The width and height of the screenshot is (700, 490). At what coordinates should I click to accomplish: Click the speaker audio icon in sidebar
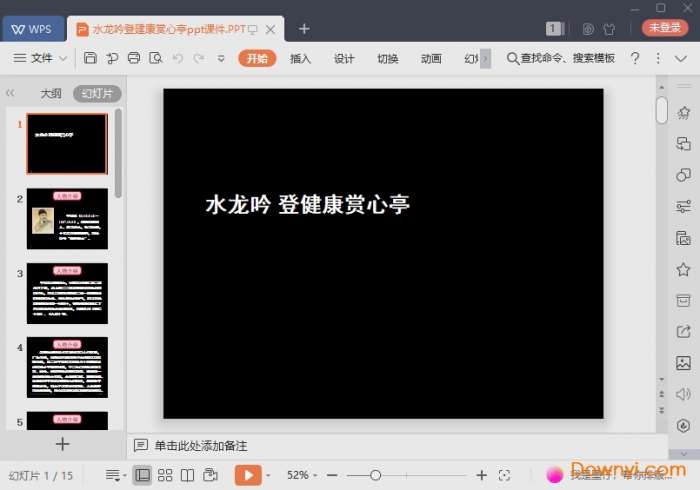tap(683, 394)
